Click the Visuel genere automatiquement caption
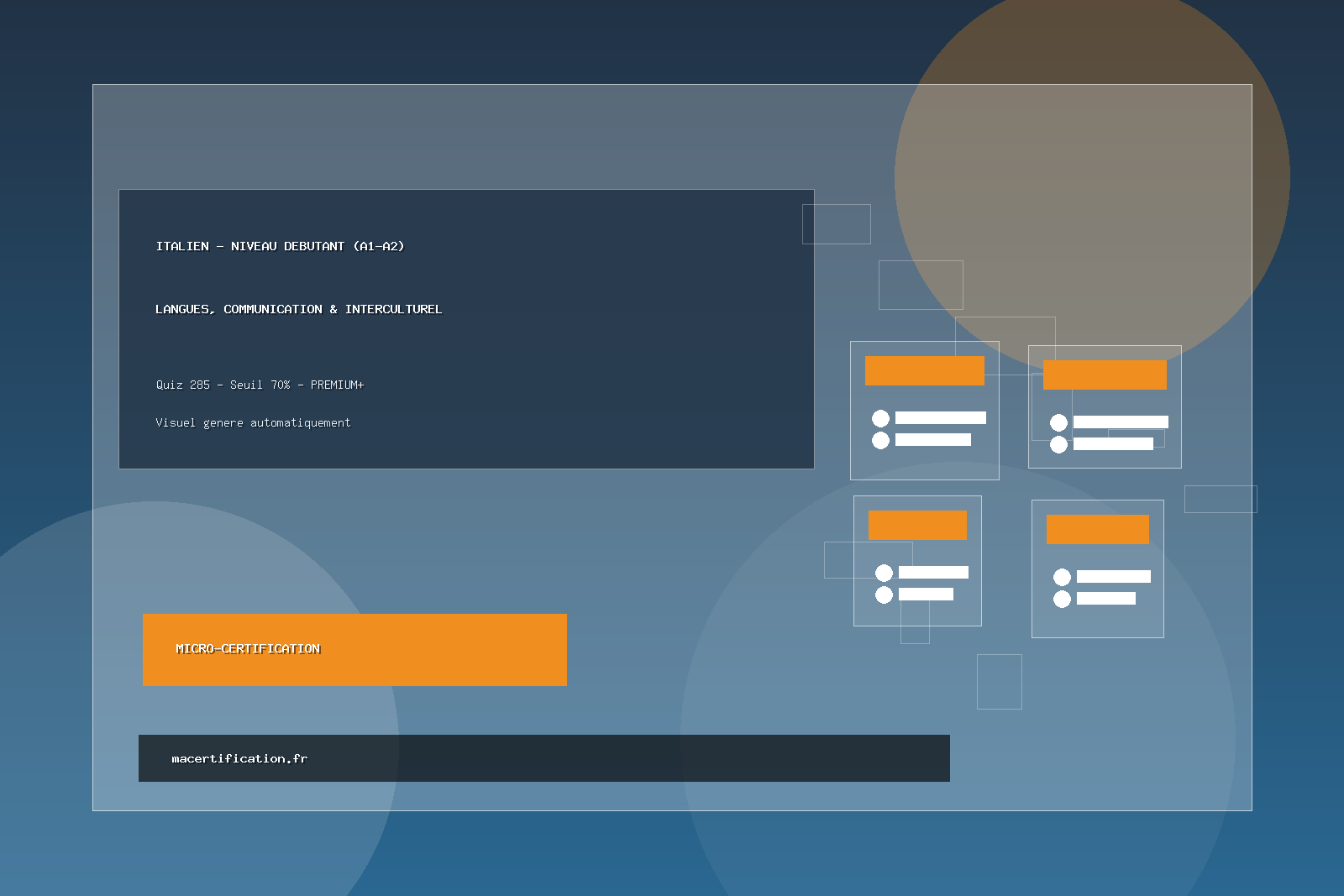 tap(253, 422)
